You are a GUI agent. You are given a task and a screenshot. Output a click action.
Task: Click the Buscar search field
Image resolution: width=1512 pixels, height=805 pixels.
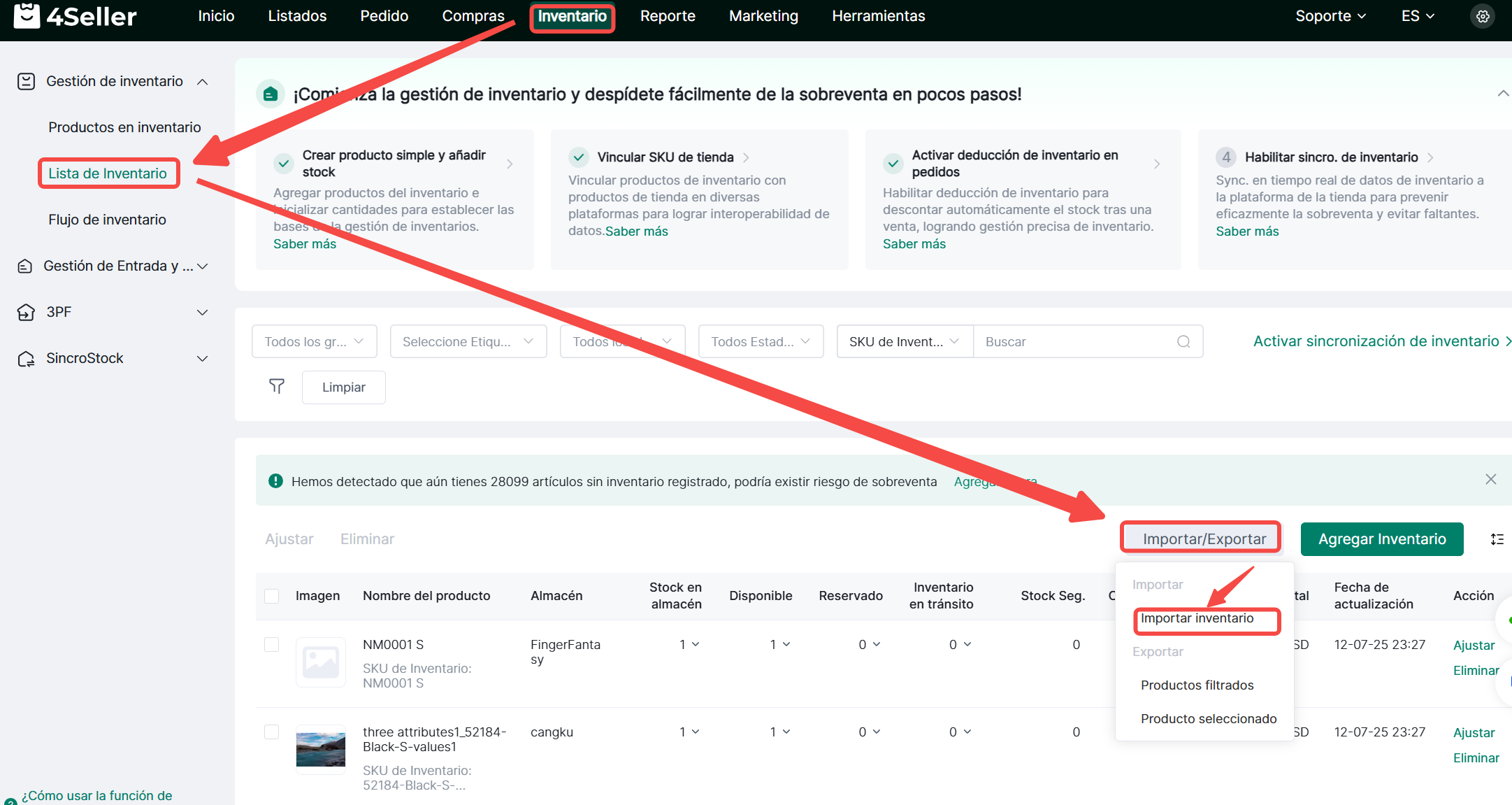1075,341
